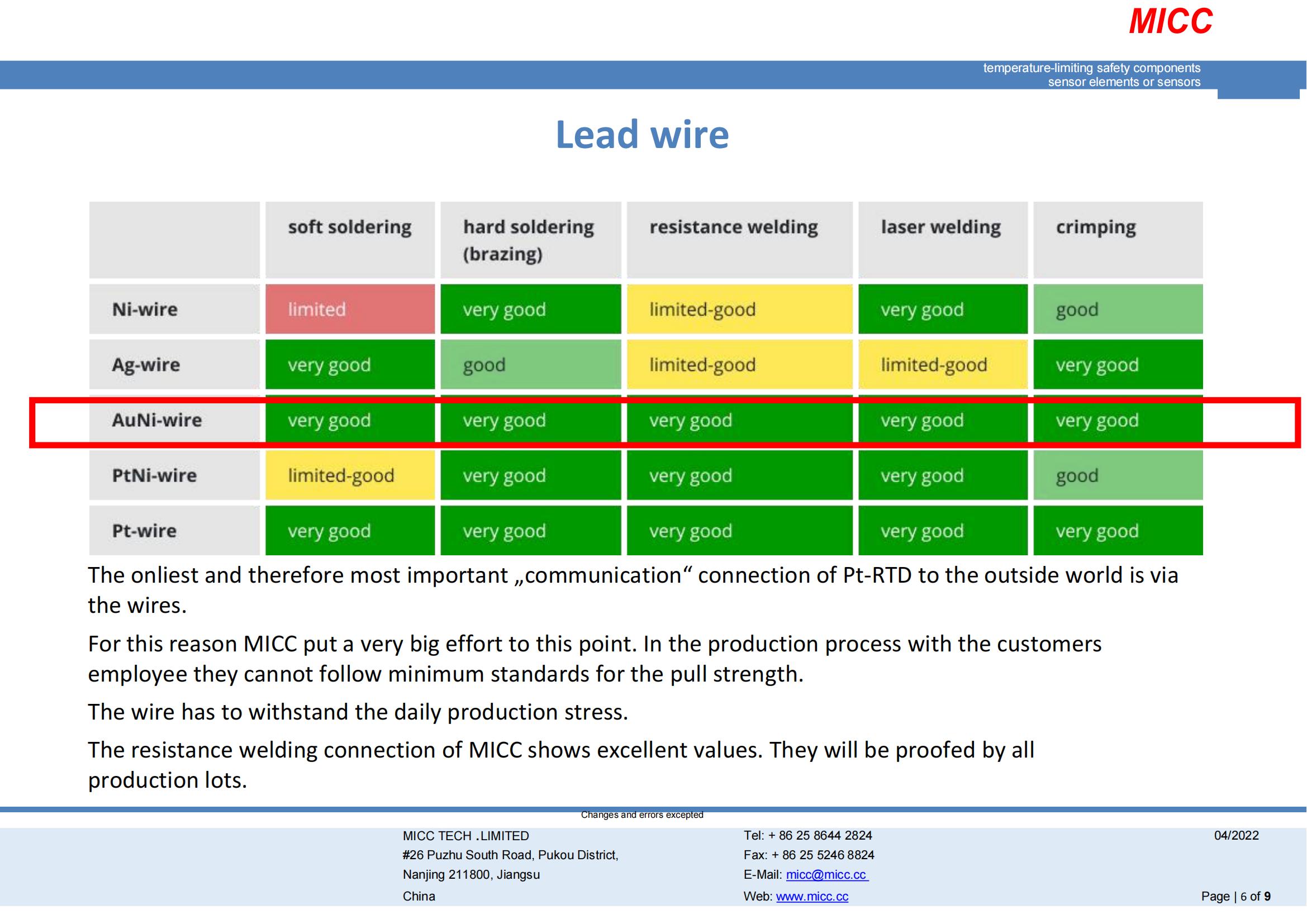Click the Lead wire heading

(x=641, y=135)
